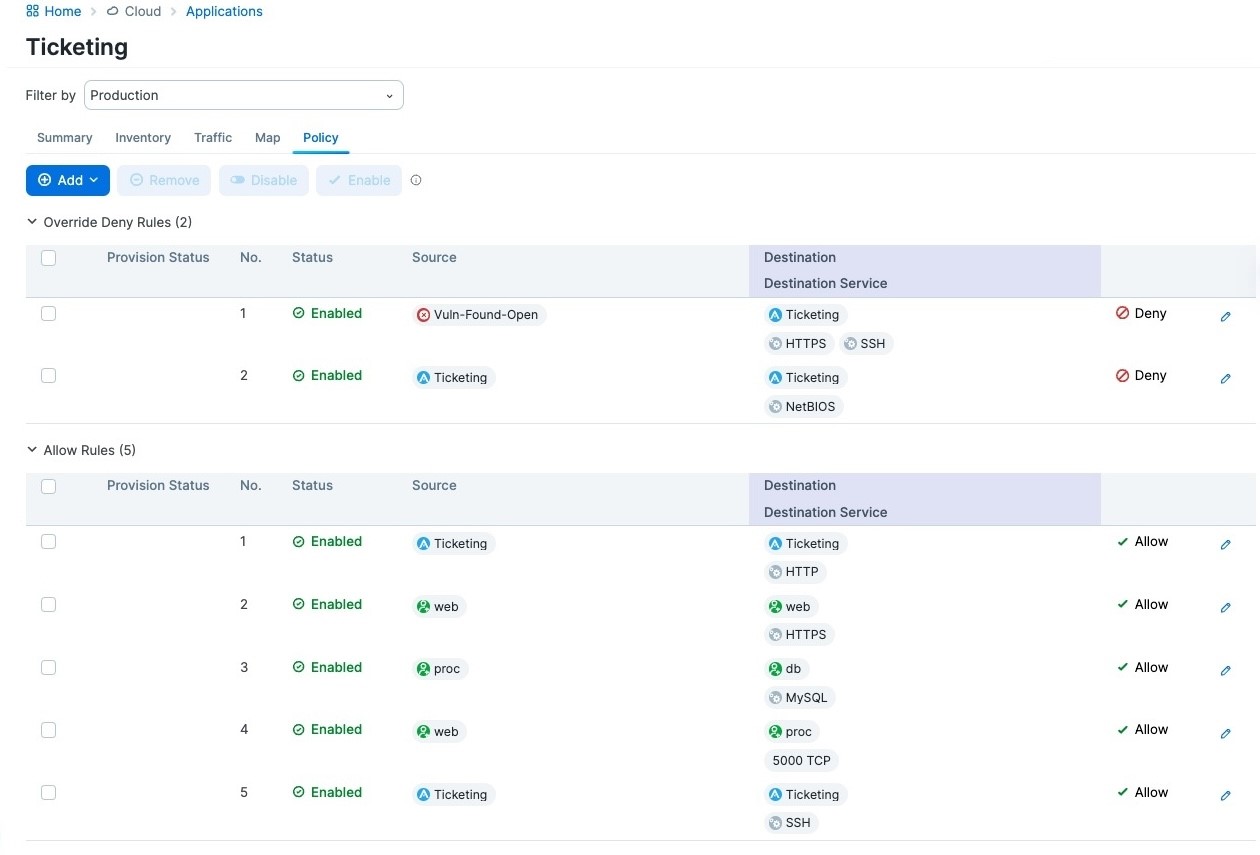Go to Home breadcrumb link
The height and width of the screenshot is (855, 1260).
[x=63, y=11]
